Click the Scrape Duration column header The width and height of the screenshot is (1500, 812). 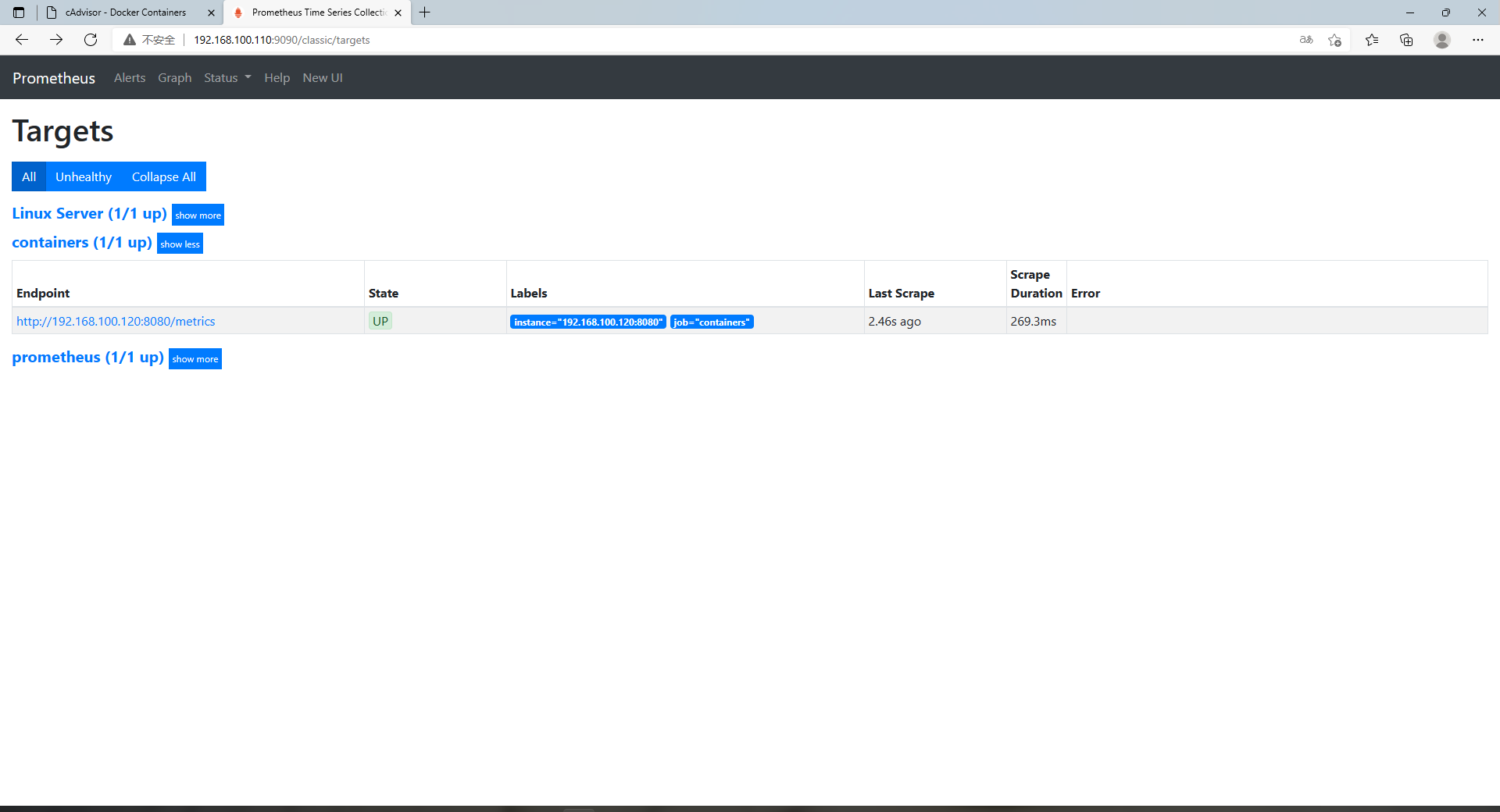click(1036, 283)
